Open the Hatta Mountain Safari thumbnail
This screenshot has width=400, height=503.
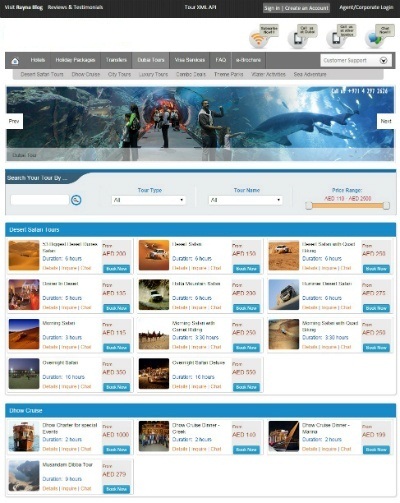[154, 295]
